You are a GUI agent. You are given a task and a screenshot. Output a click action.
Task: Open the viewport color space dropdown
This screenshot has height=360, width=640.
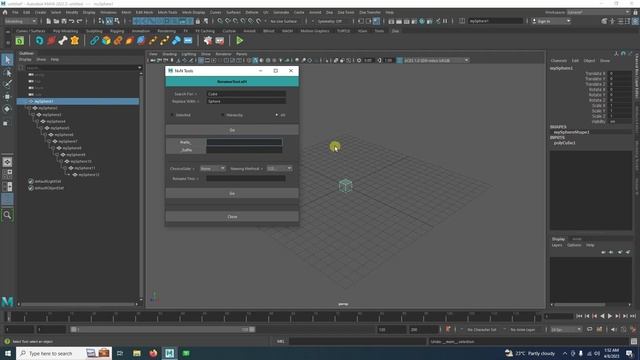coord(436,60)
